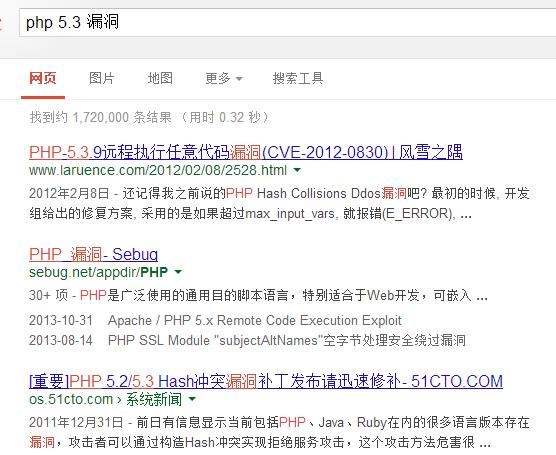Select the 网页 tab
Image resolution: width=556 pixels, height=455 pixels.
pyautogui.click(x=43, y=78)
